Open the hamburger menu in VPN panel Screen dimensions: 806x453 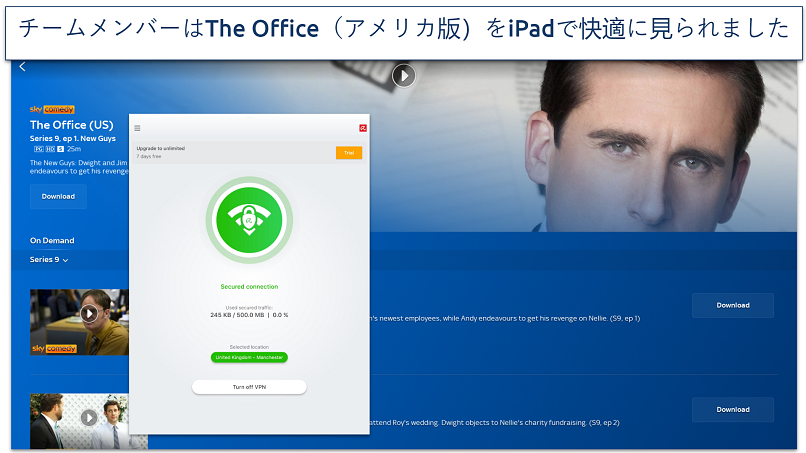(137, 128)
